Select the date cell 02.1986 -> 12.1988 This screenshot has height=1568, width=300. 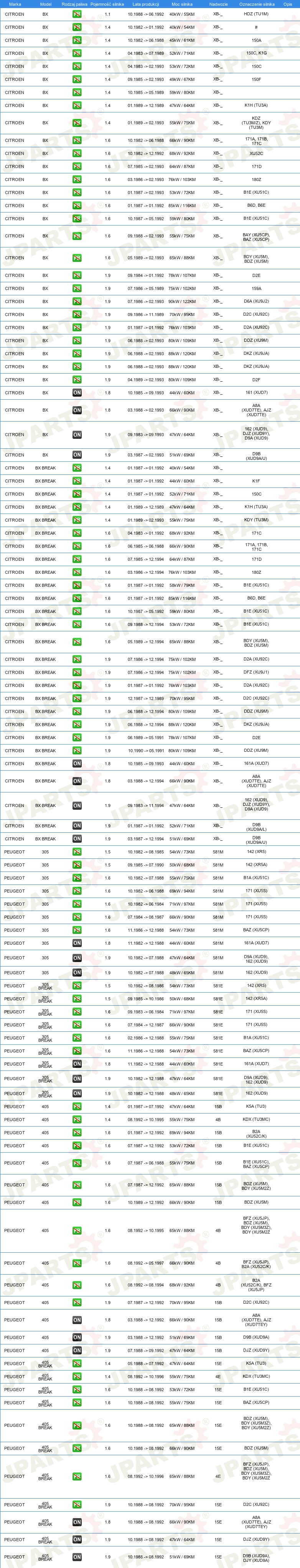pos(145,1038)
